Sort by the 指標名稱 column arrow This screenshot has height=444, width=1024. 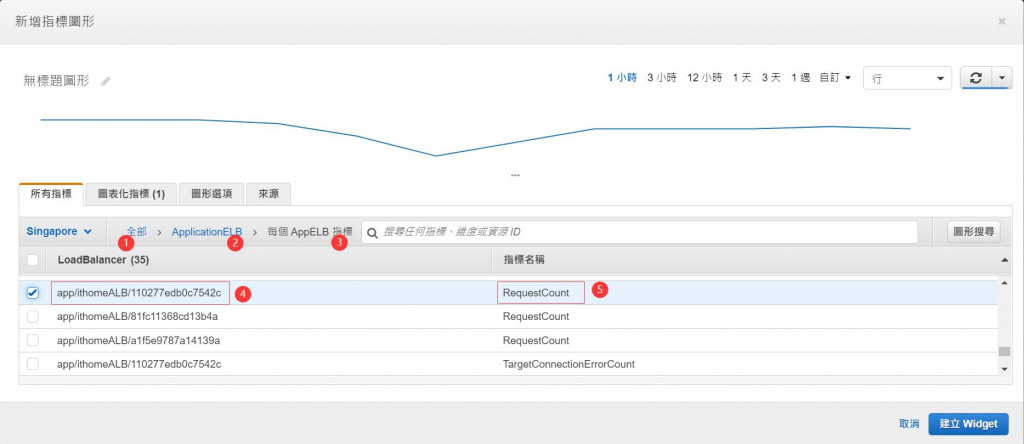(1004, 260)
